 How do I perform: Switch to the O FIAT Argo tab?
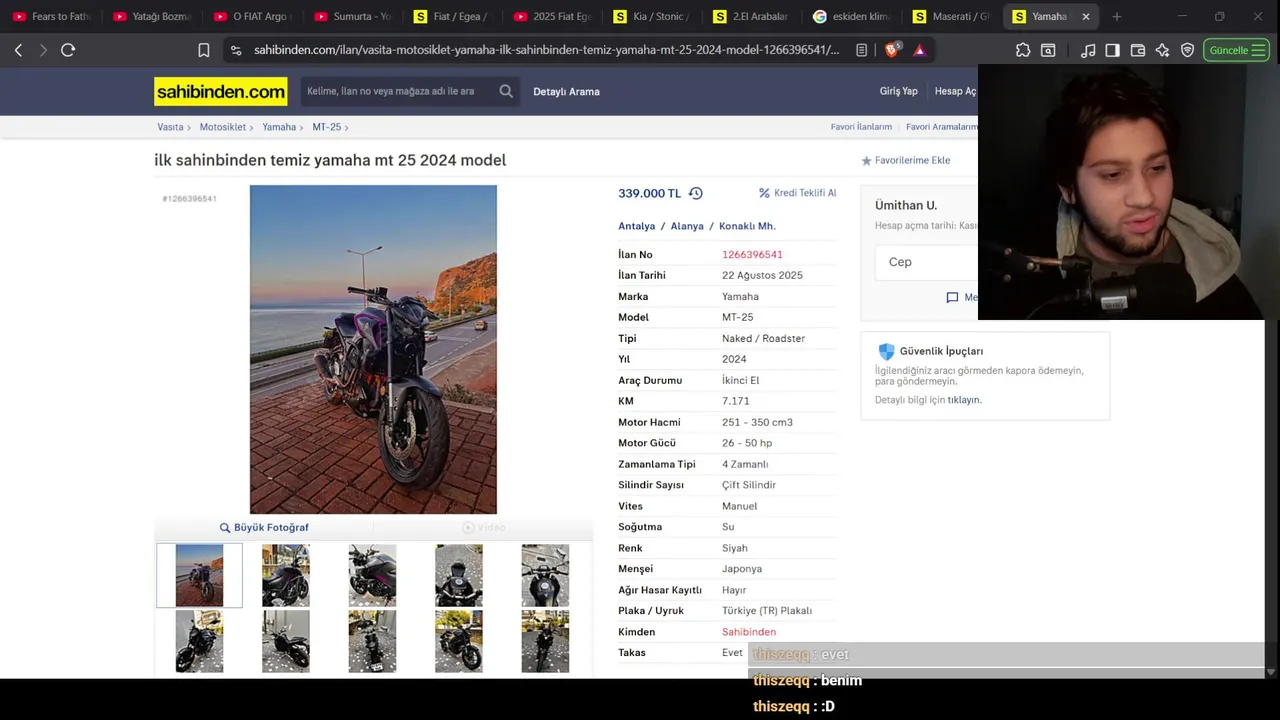(x=250, y=16)
